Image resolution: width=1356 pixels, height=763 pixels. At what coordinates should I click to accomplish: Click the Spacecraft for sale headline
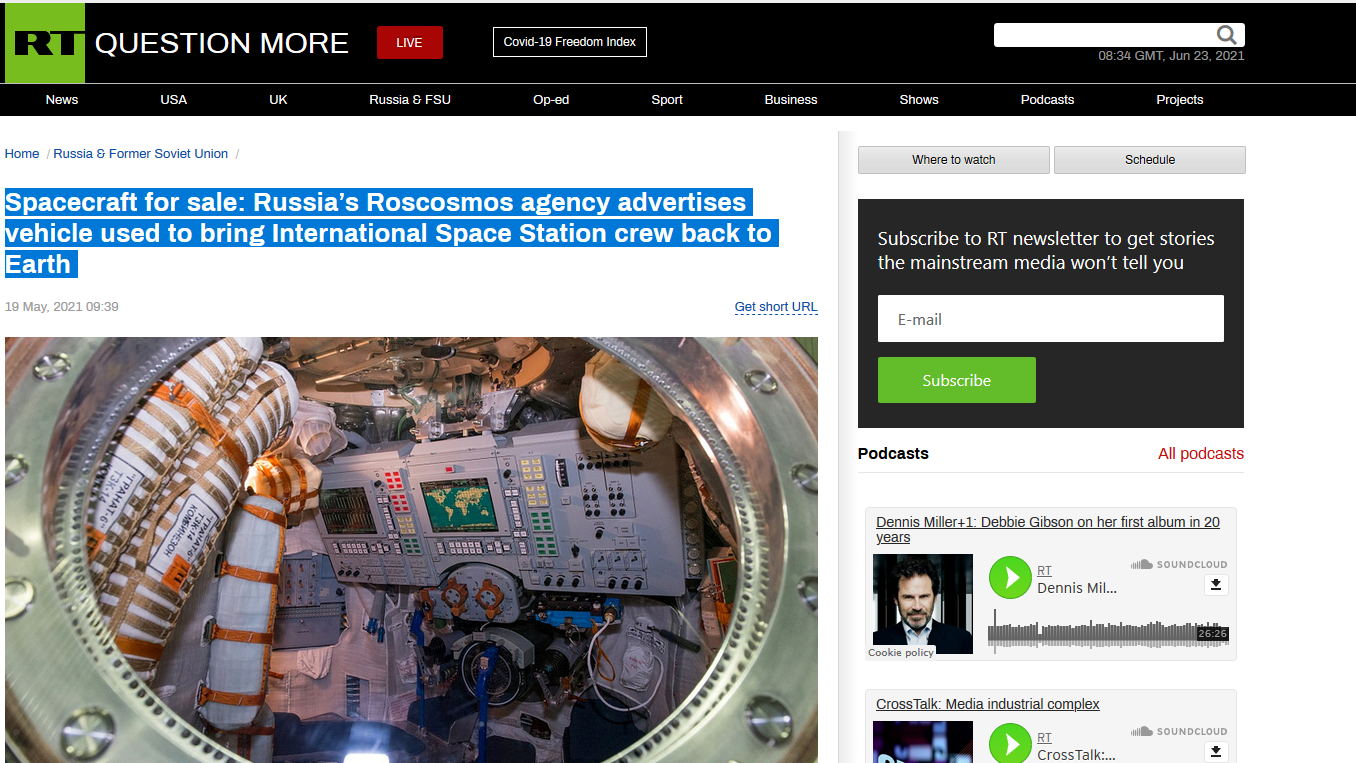(391, 233)
